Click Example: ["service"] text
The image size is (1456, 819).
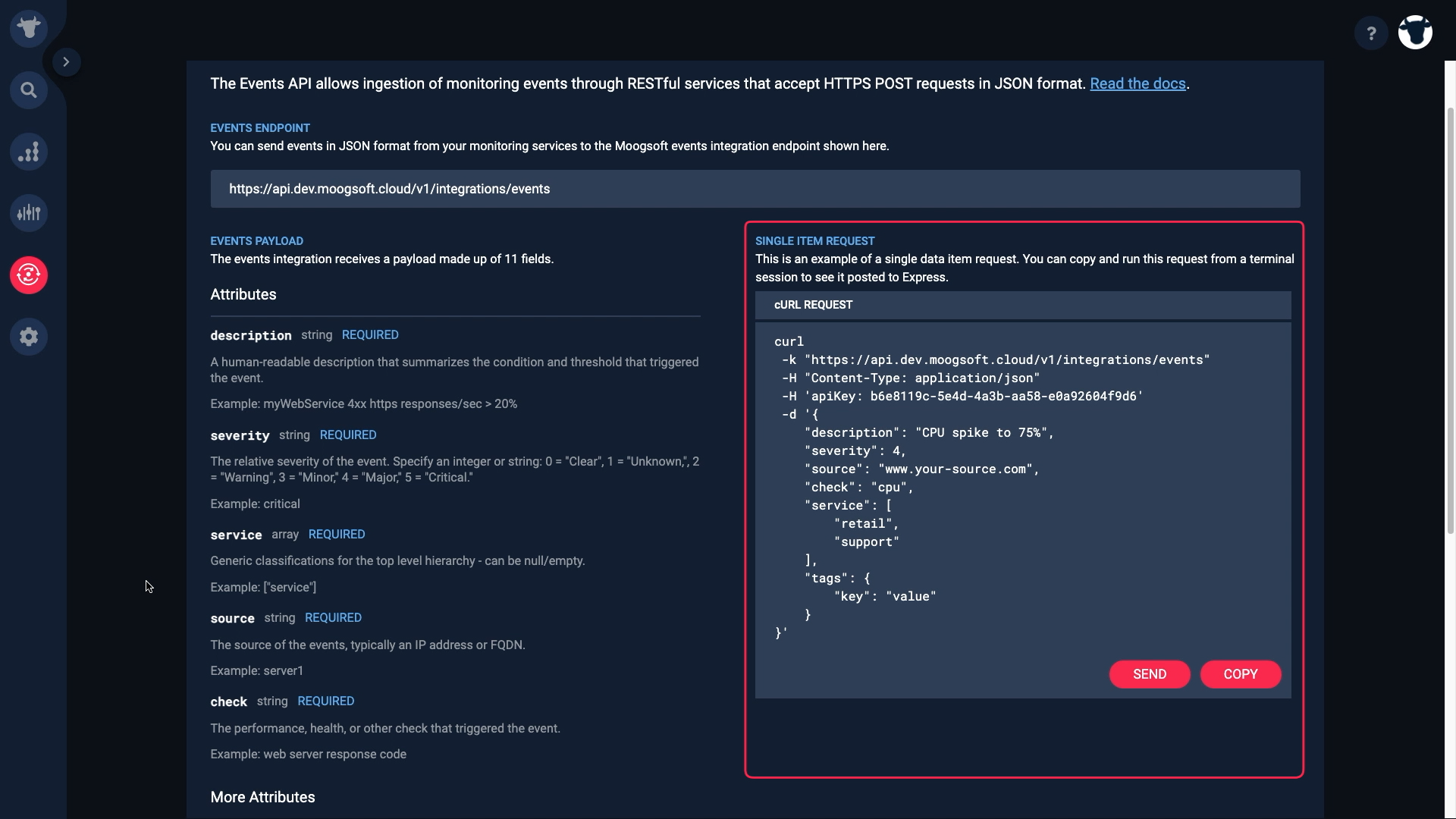(x=263, y=588)
